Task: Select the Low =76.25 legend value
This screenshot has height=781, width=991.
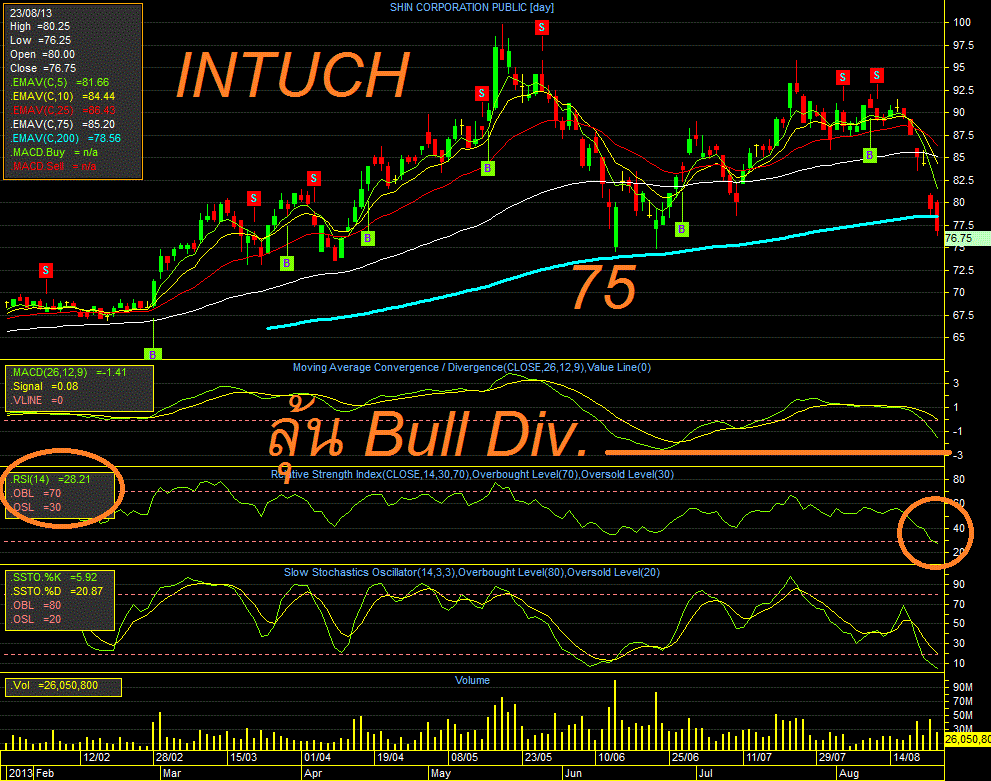Action: point(40,40)
